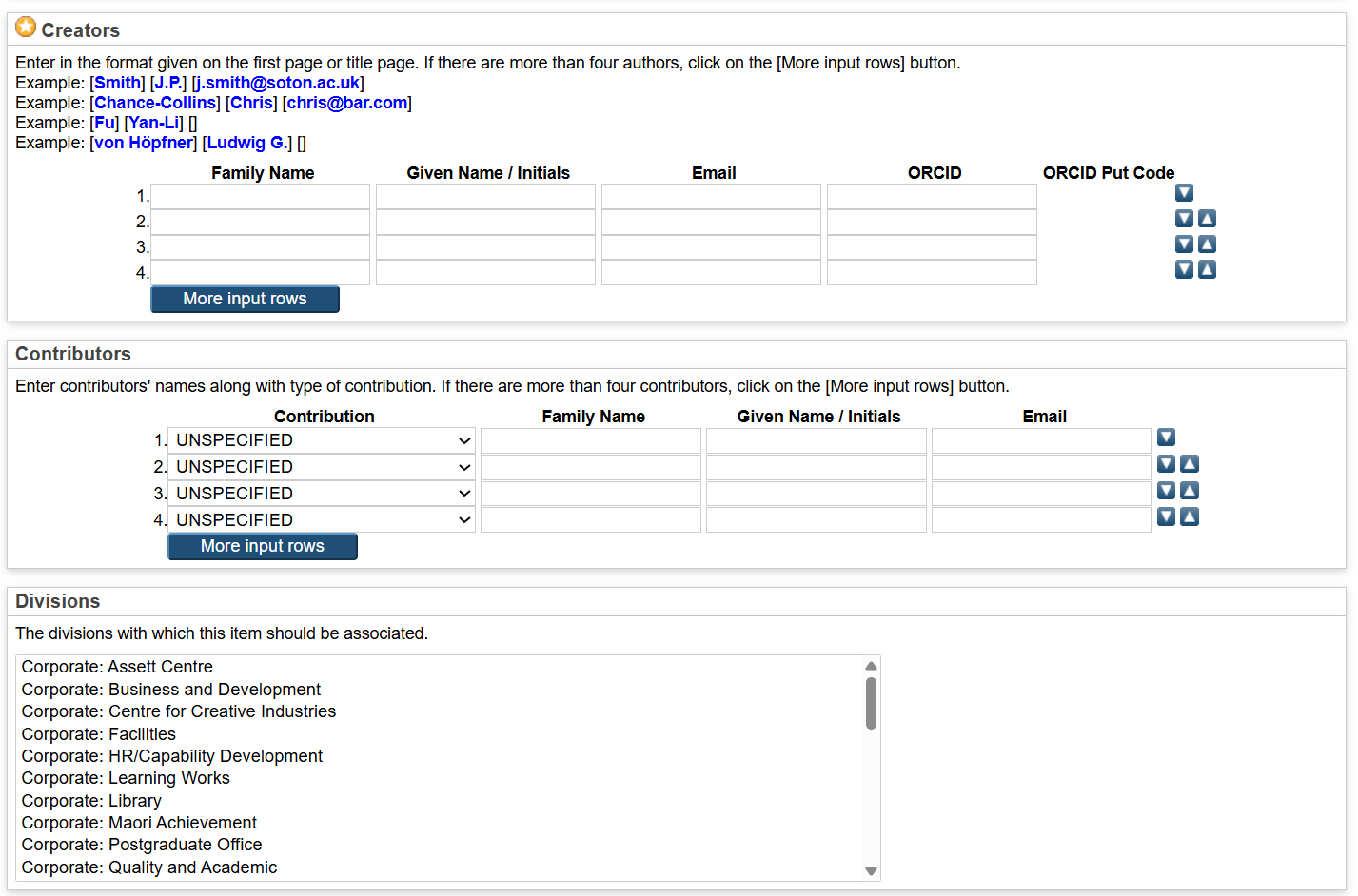Move creator row 4 up
1358x896 pixels.
pyautogui.click(x=1207, y=270)
